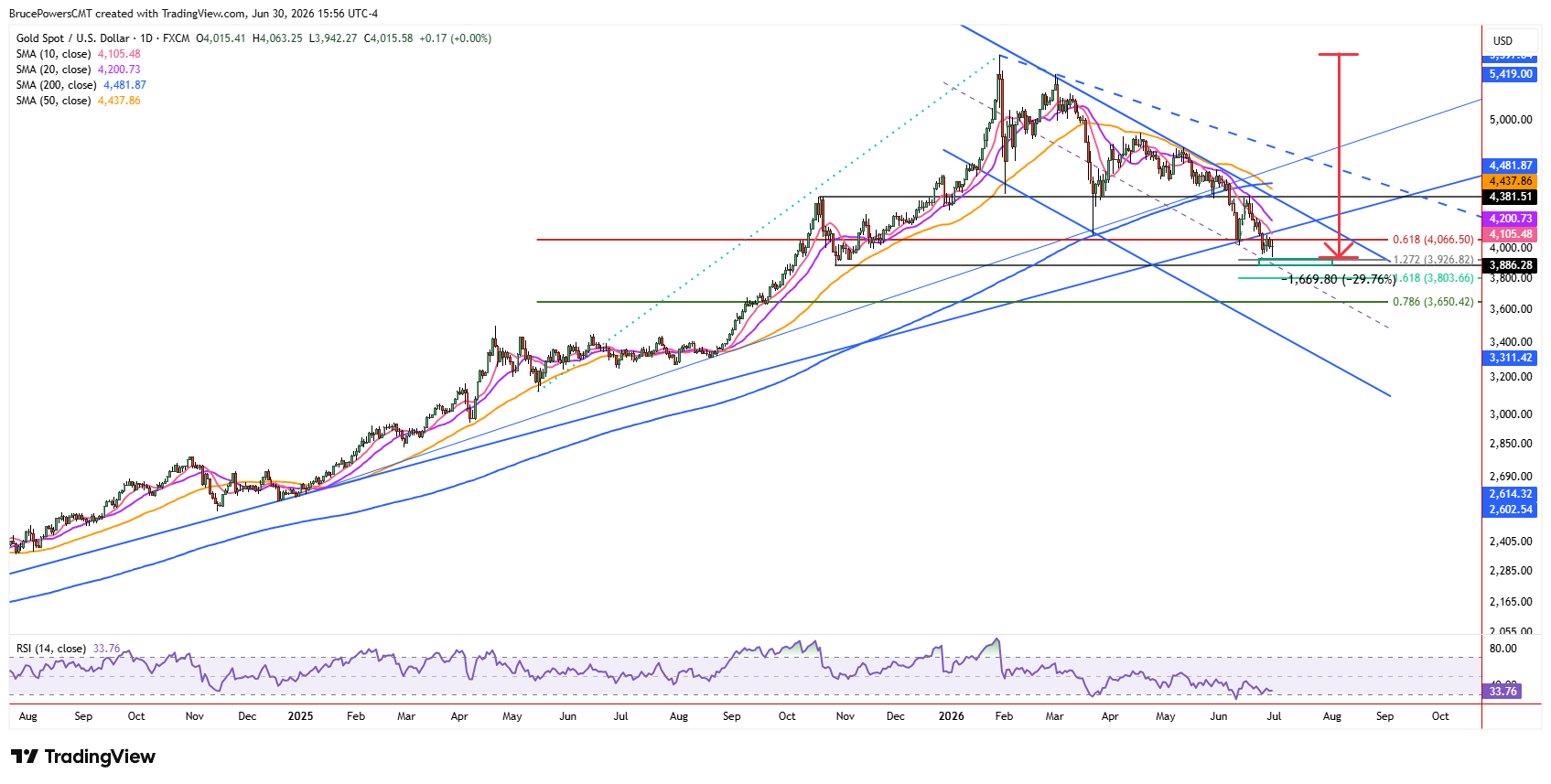
Task: Click the BrucePowersCMT attribution header text
Action: pos(193,14)
